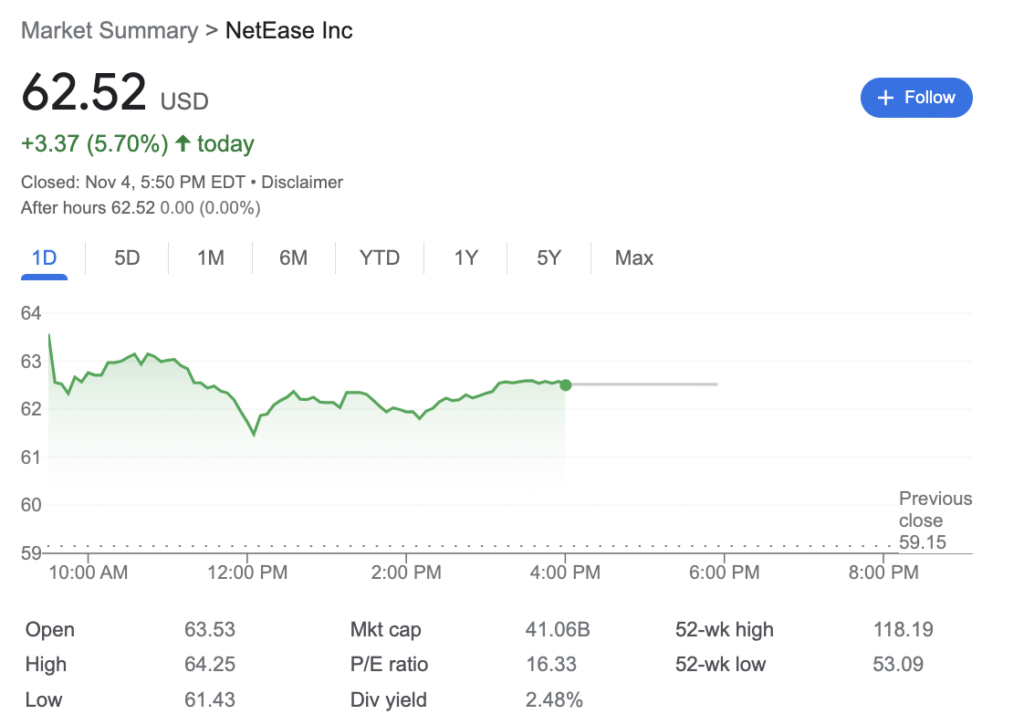The height and width of the screenshot is (725, 1024).
Task: Select the 1D chart range tab
Action: [44, 258]
